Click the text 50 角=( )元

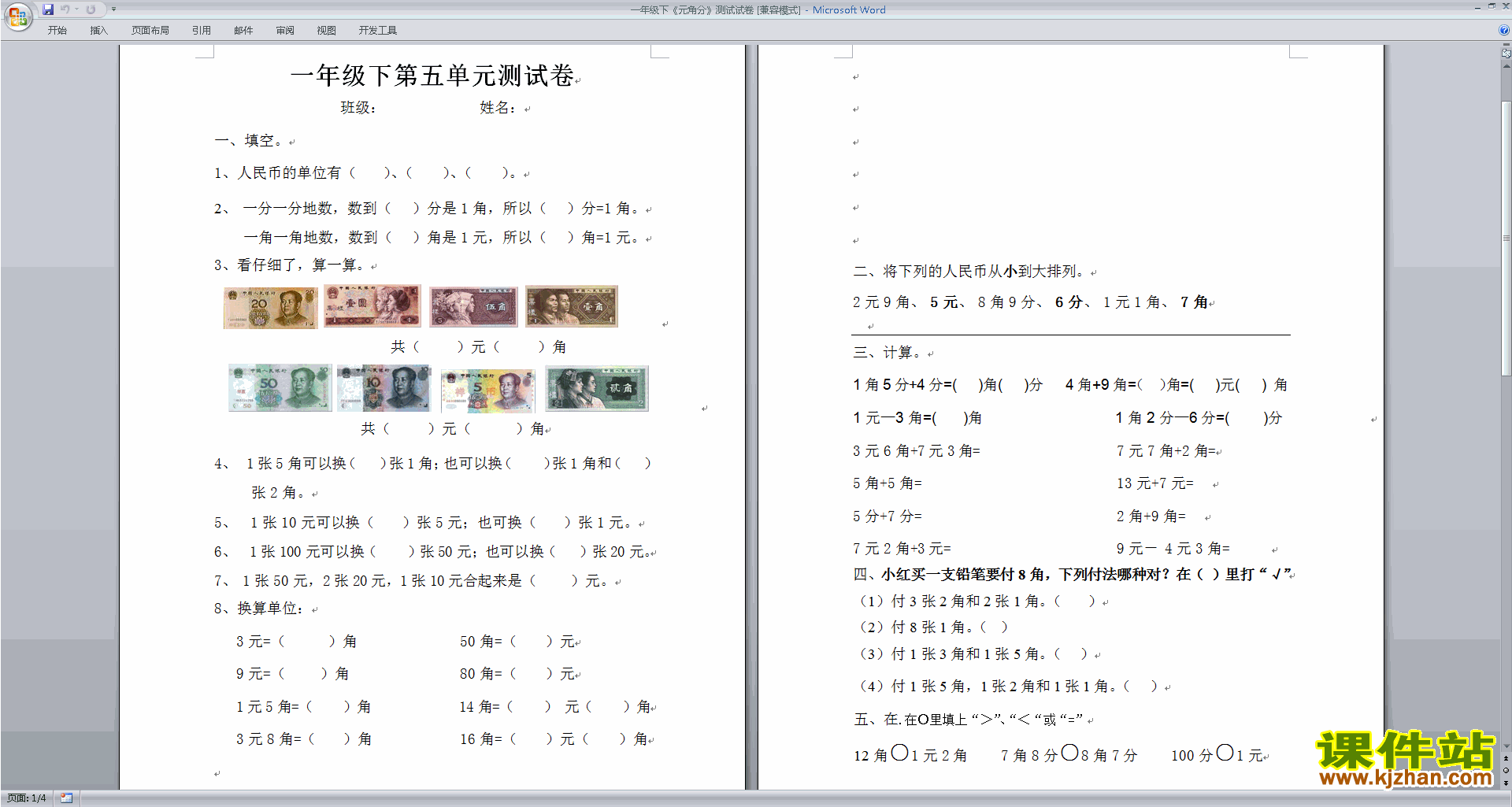pyautogui.click(x=517, y=642)
